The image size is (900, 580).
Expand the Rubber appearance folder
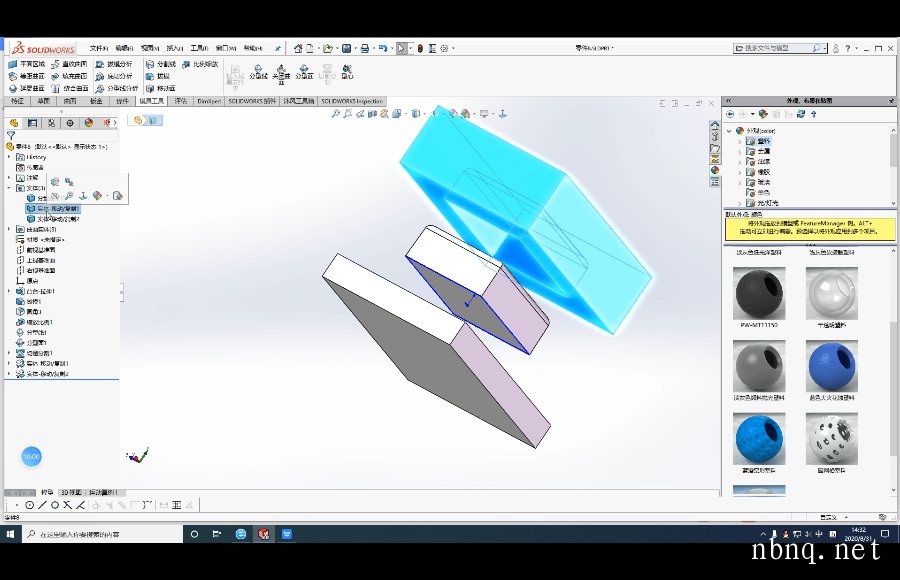click(x=740, y=172)
